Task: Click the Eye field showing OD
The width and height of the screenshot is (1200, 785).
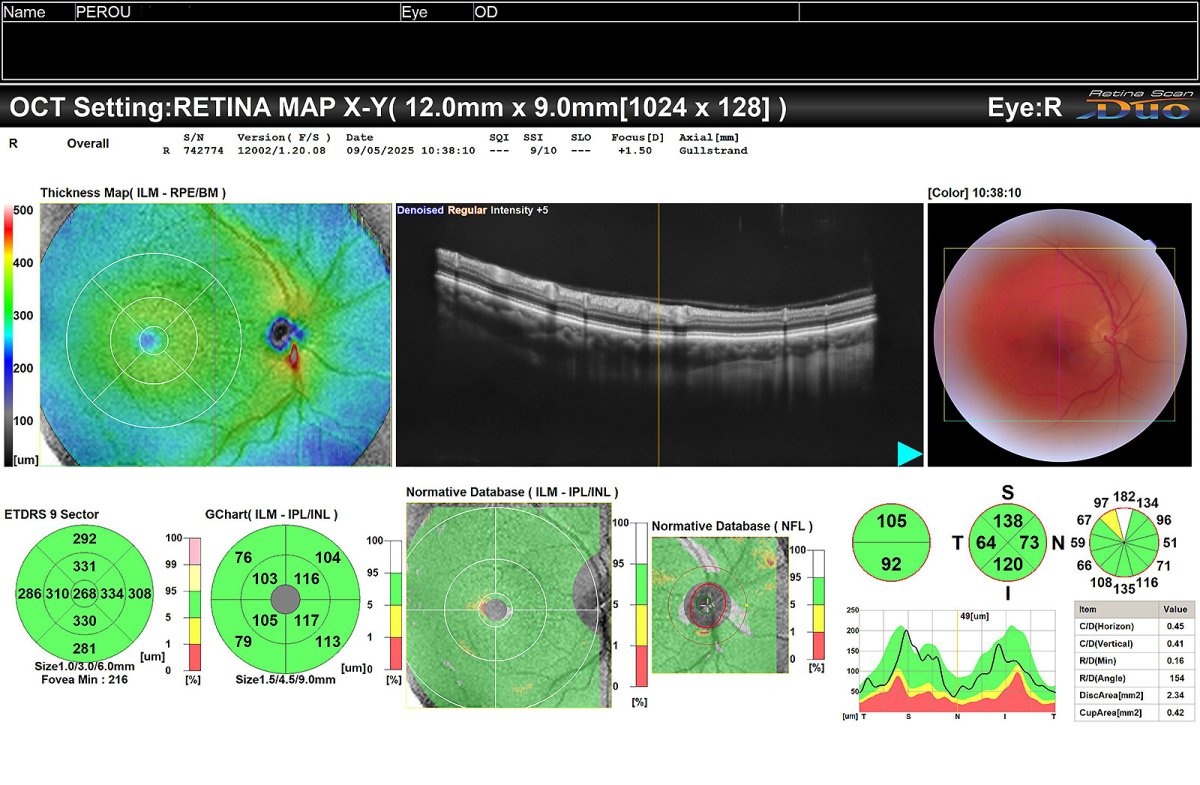Action: (x=636, y=12)
